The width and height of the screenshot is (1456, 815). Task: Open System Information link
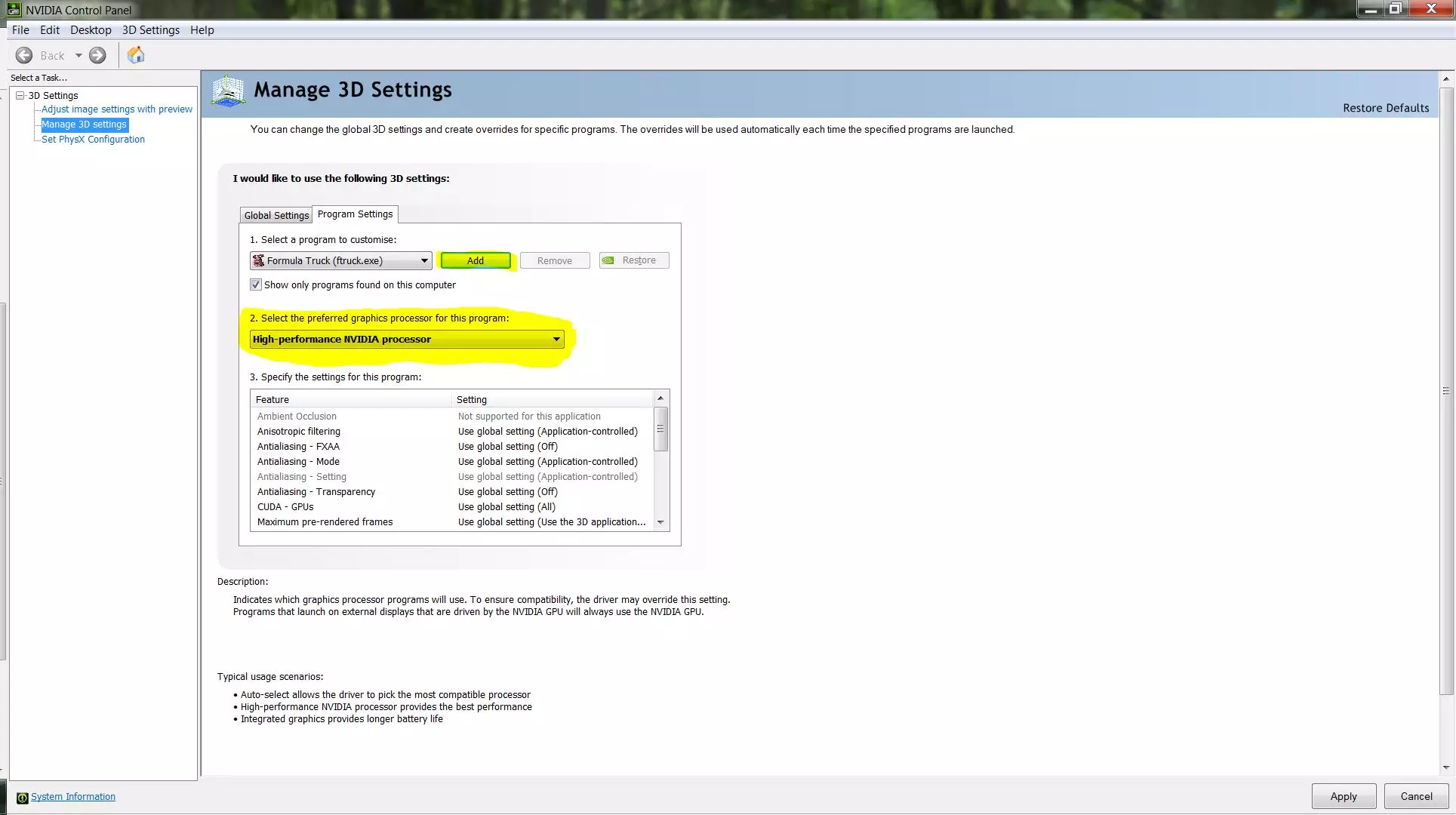pos(73,797)
